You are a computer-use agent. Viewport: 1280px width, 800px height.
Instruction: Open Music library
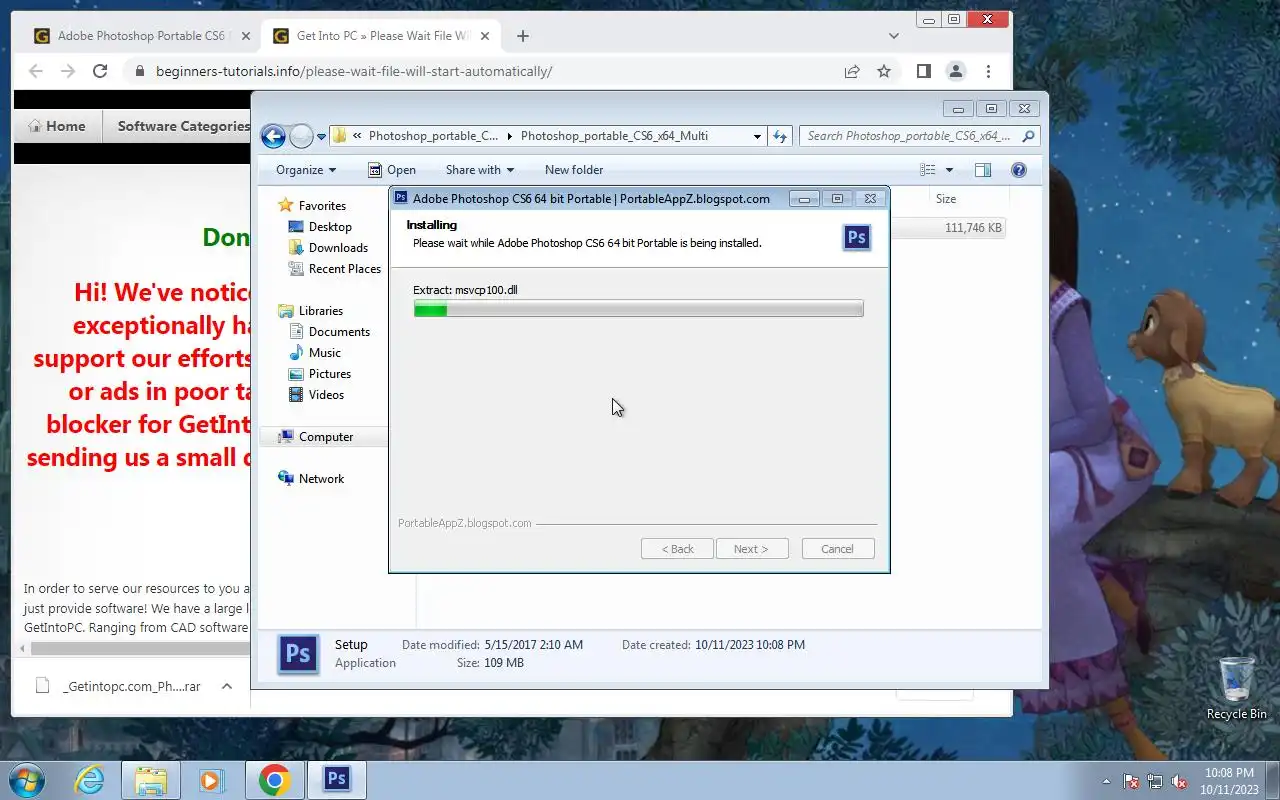point(325,352)
